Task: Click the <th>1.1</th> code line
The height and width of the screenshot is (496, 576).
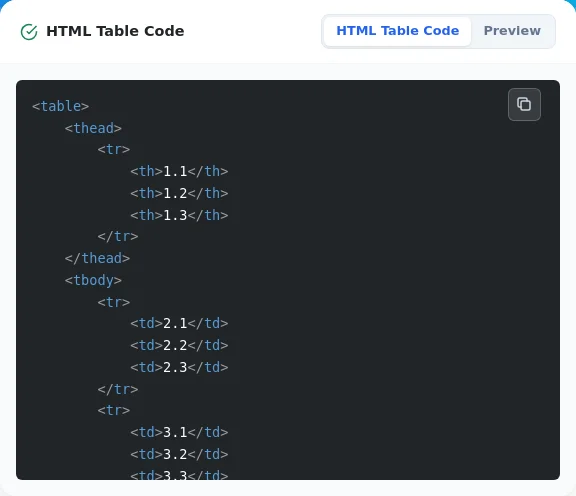Action: [x=179, y=171]
